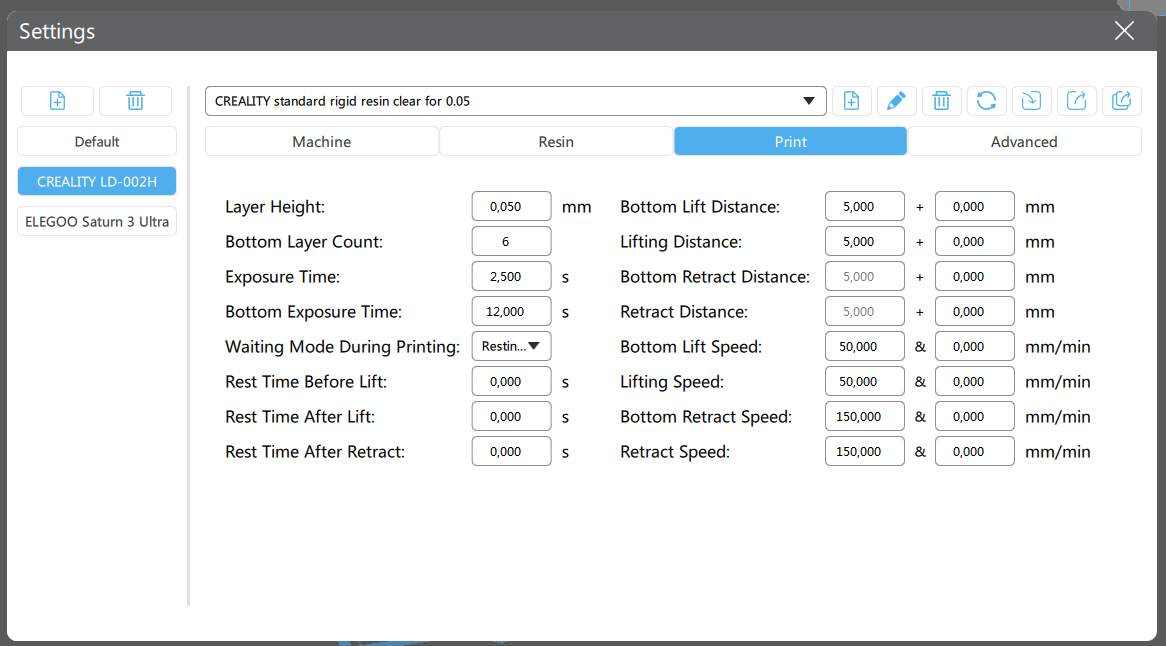
Task: Go to the Advanced tab
Action: 1024,142
